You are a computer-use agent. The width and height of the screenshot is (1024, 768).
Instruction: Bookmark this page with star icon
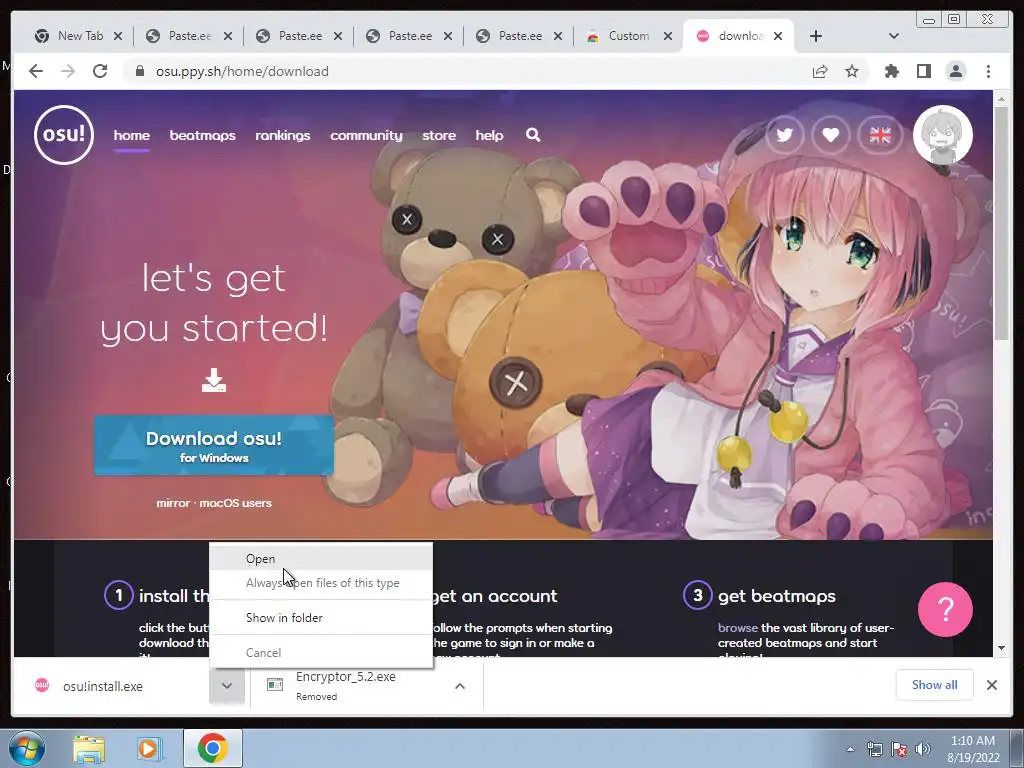852,71
